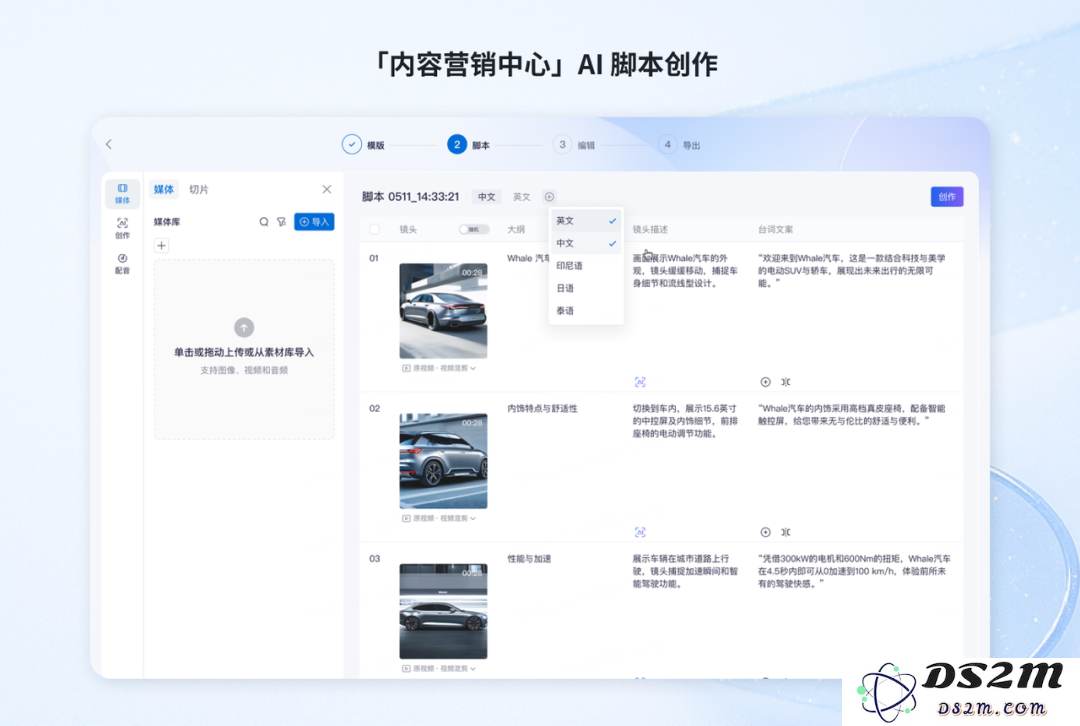Click dialogue text starting 欢迎来到Whale汽车
This screenshot has height=726, width=1080.
853,271
